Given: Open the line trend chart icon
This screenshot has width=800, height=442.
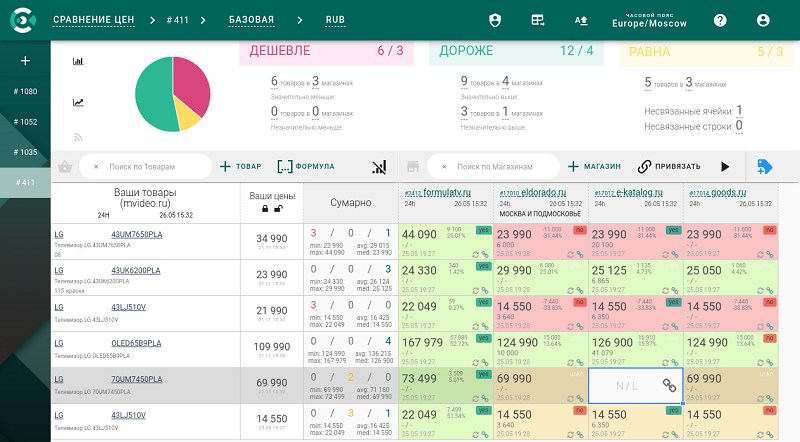Looking at the screenshot, I should click(78, 103).
